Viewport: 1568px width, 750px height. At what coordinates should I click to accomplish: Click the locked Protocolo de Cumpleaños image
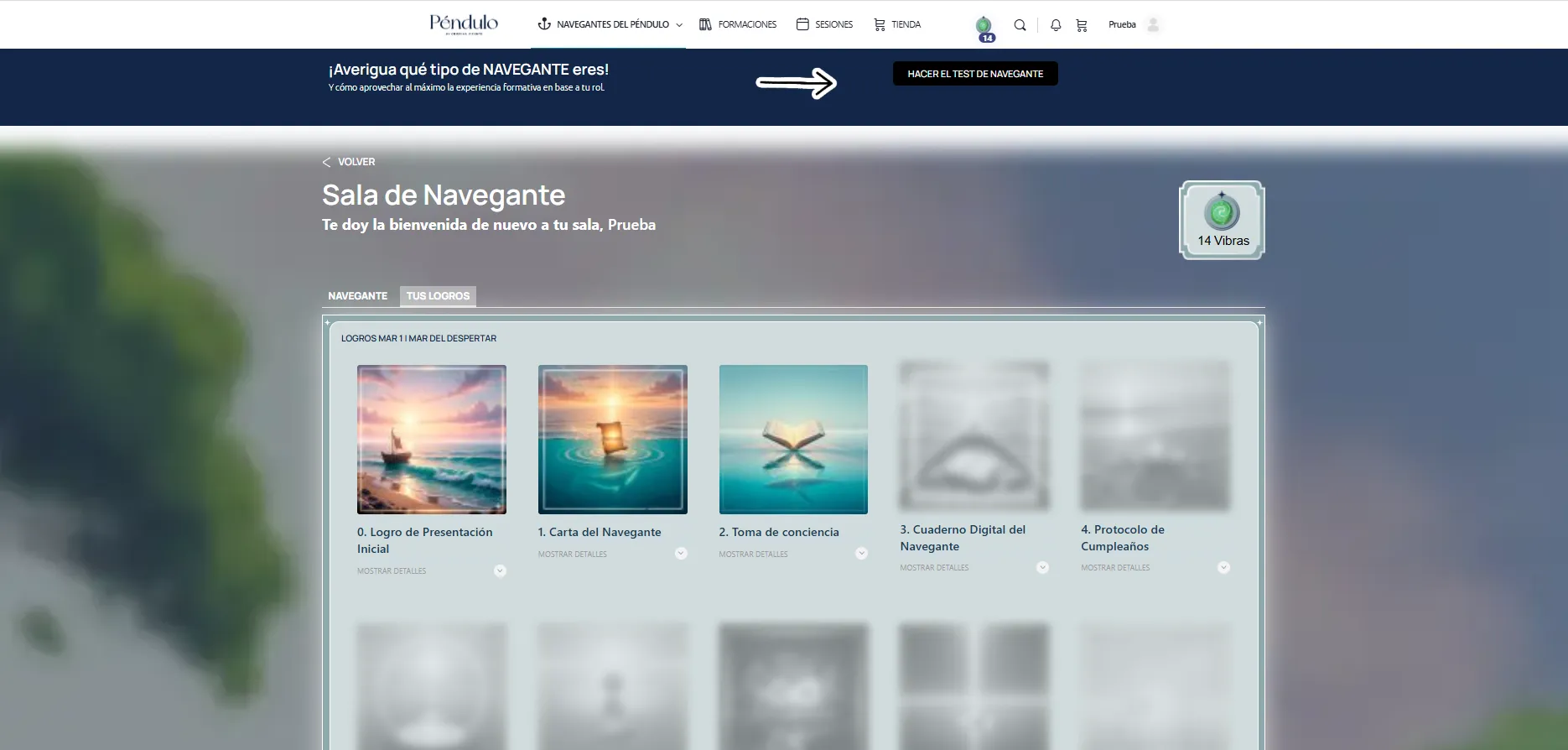[x=1155, y=436]
